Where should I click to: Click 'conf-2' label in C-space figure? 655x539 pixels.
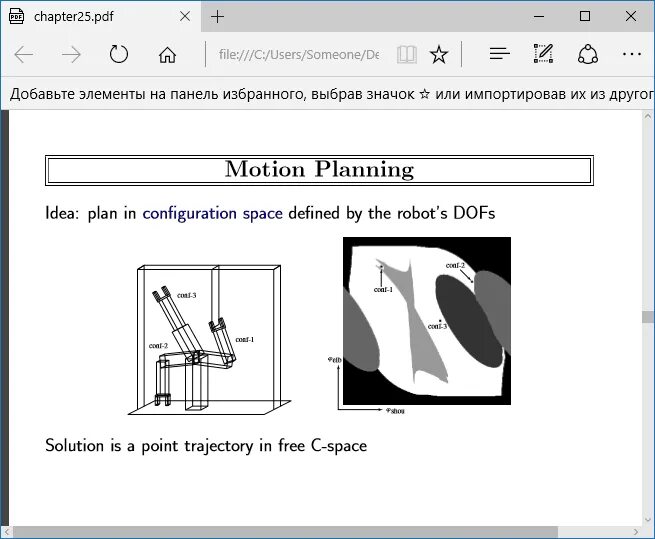[455, 265]
